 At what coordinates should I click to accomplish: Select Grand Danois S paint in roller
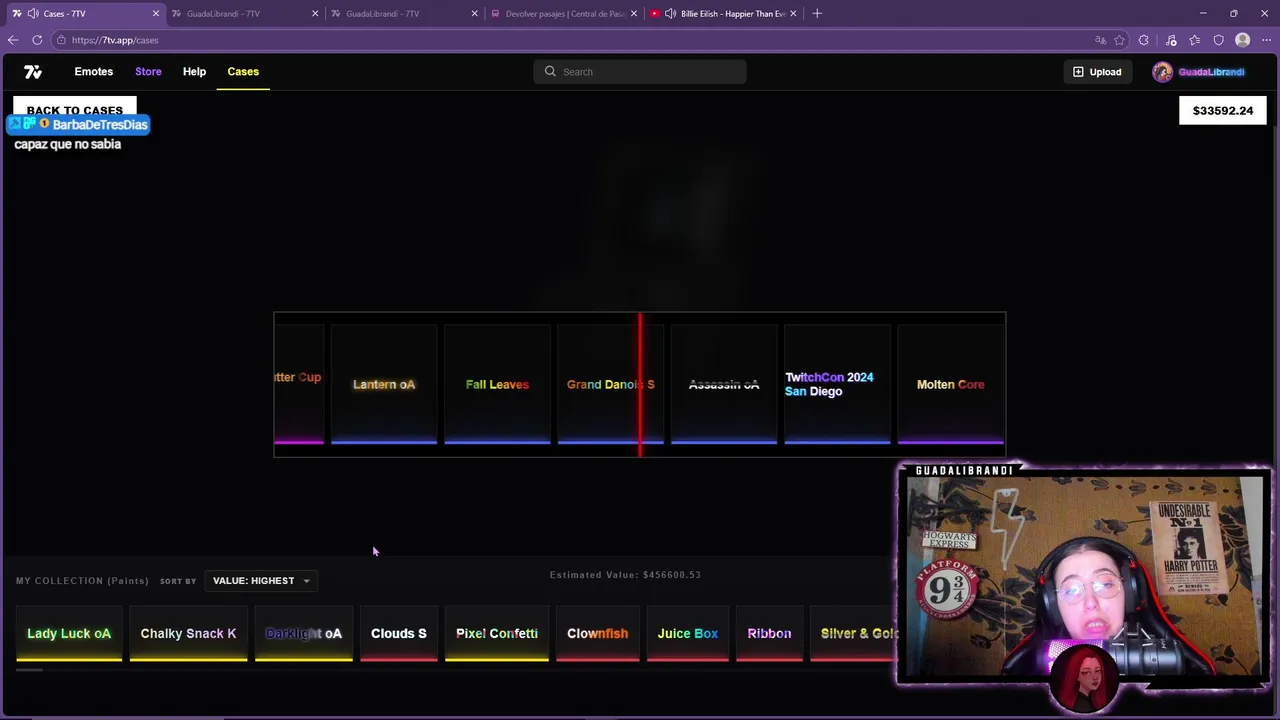tap(610, 385)
